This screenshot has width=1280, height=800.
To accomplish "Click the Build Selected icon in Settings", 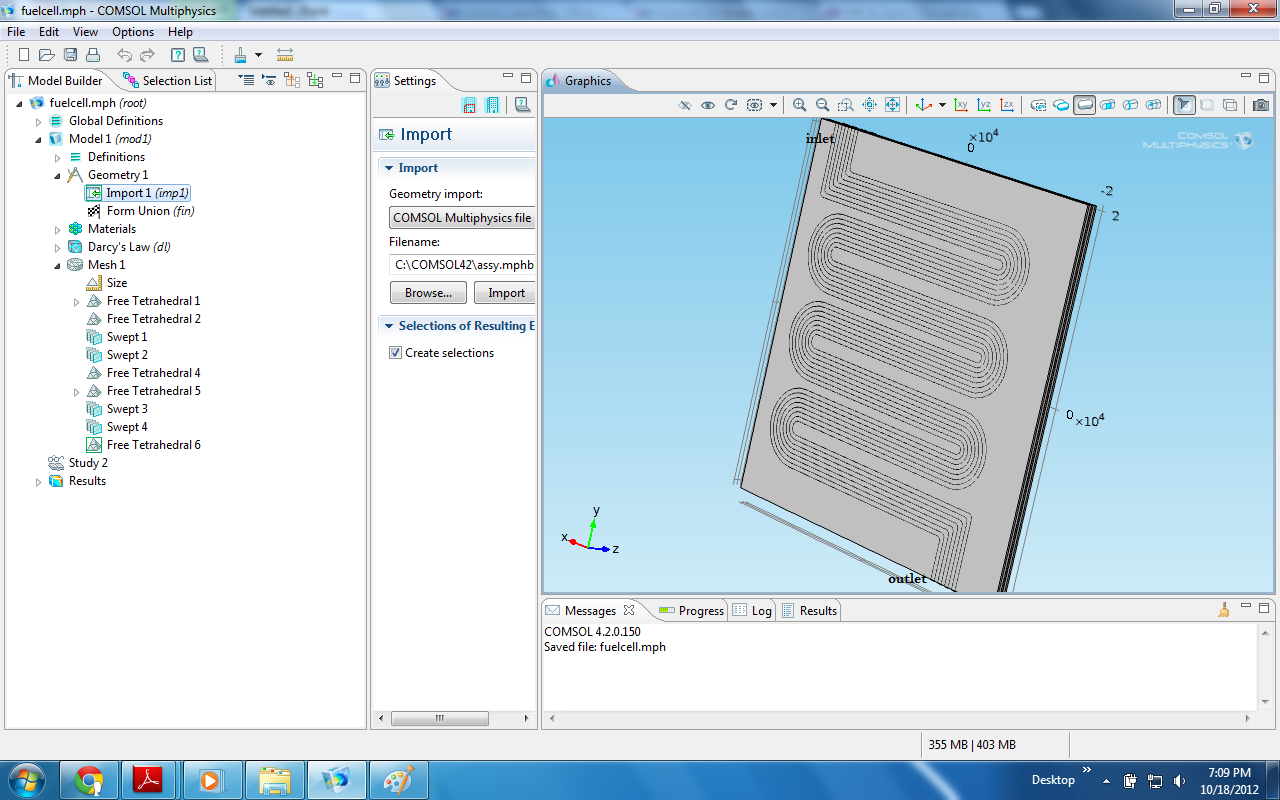I will 469,105.
